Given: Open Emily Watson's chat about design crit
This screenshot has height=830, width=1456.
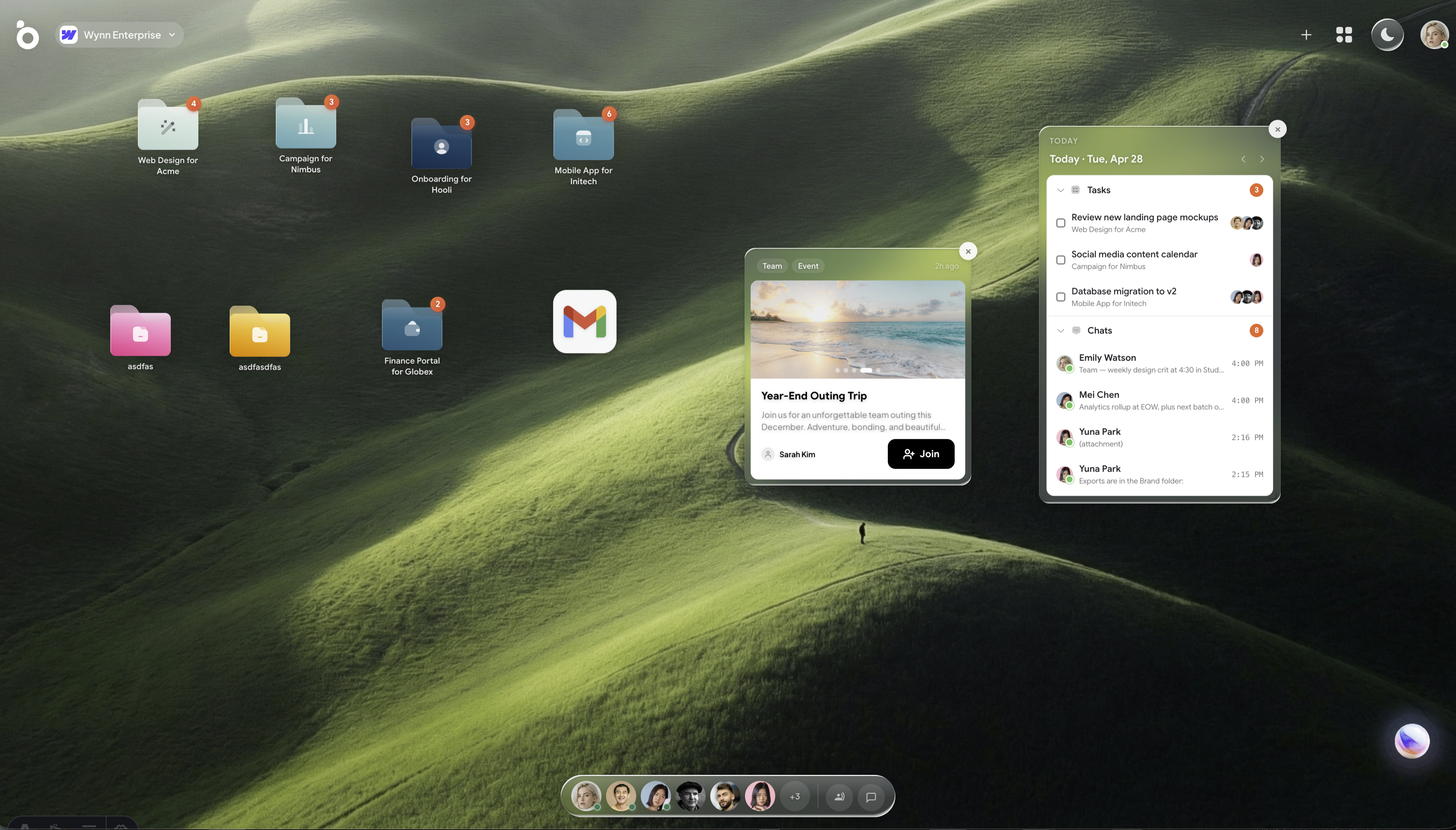Looking at the screenshot, I should 1159,363.
